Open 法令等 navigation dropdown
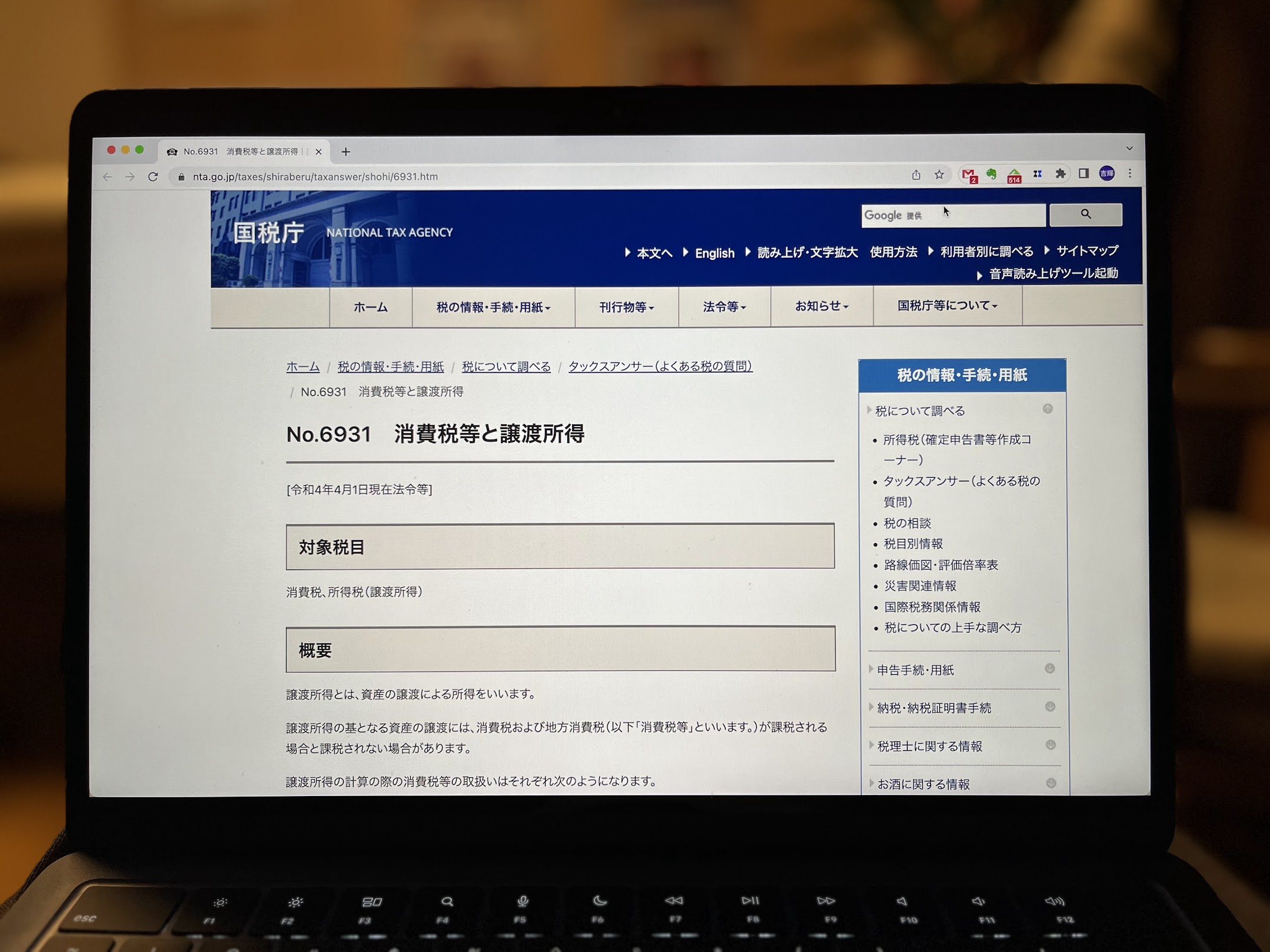Screen dimensions: 1270x952 coord(724,307)
